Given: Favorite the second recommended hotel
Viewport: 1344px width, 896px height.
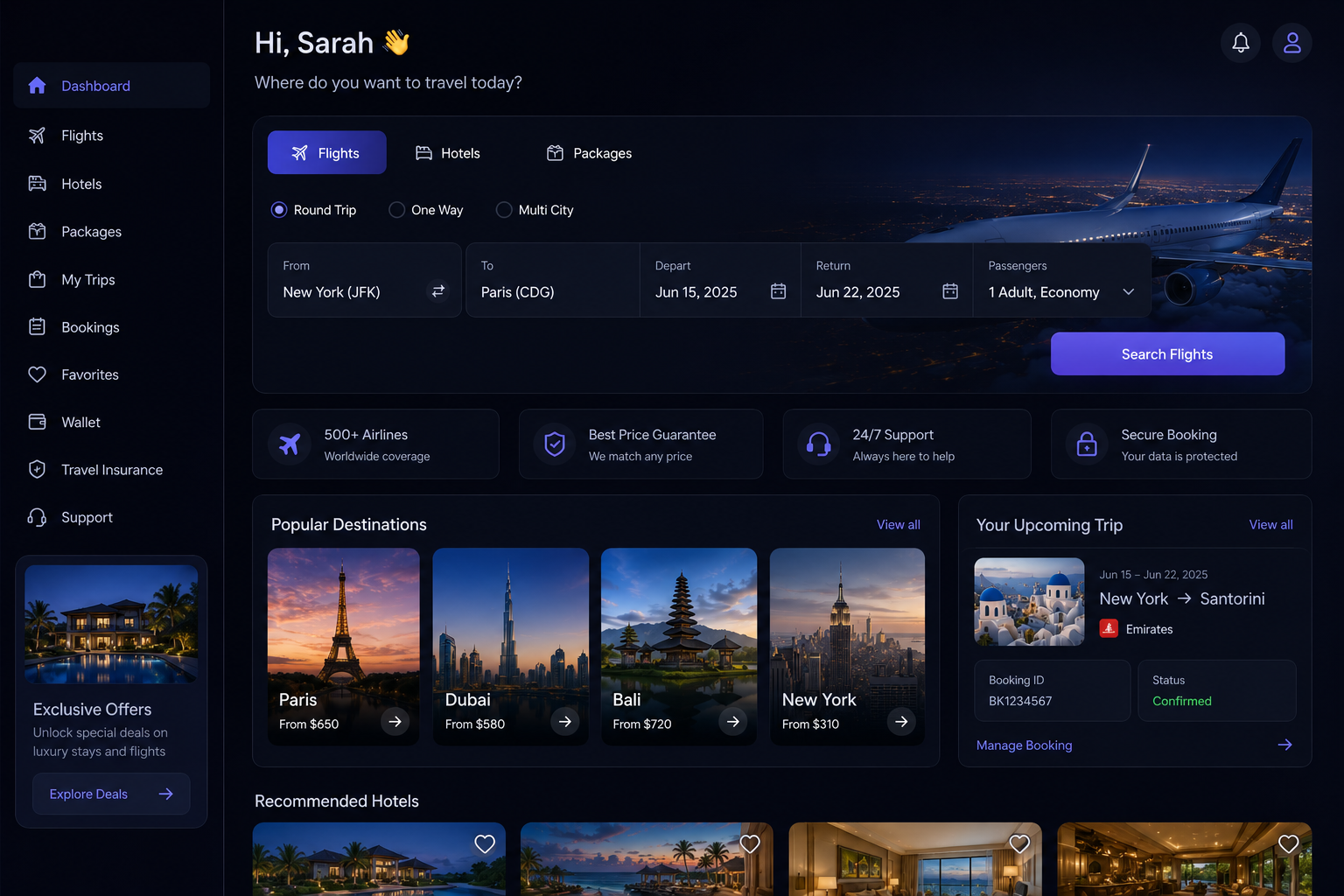Looking at the screenshot, I should tap(750, 844).
